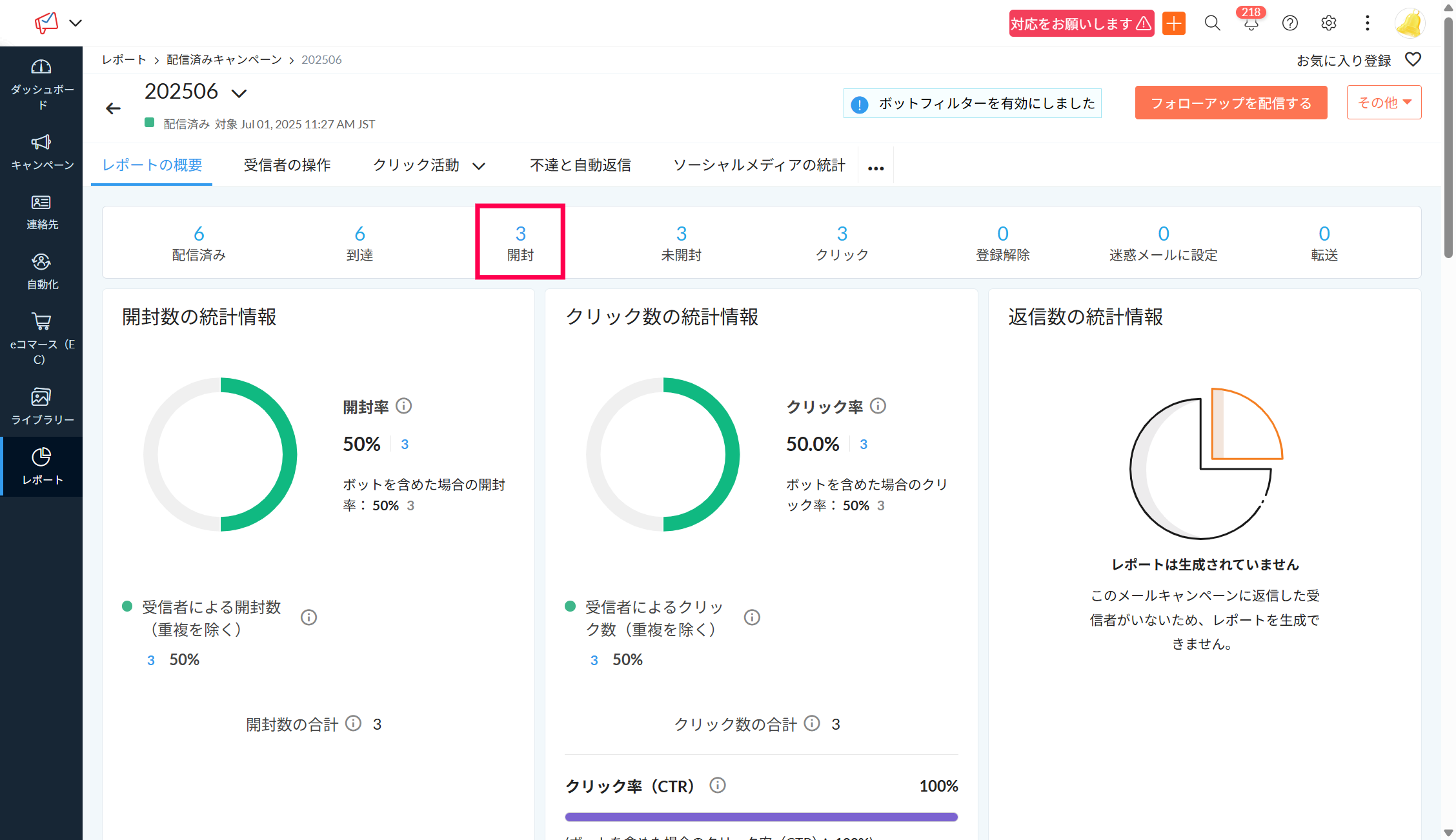Open the Contacts sidebar icon
This screenshot has width=1456, height=840.
(41, 203)
